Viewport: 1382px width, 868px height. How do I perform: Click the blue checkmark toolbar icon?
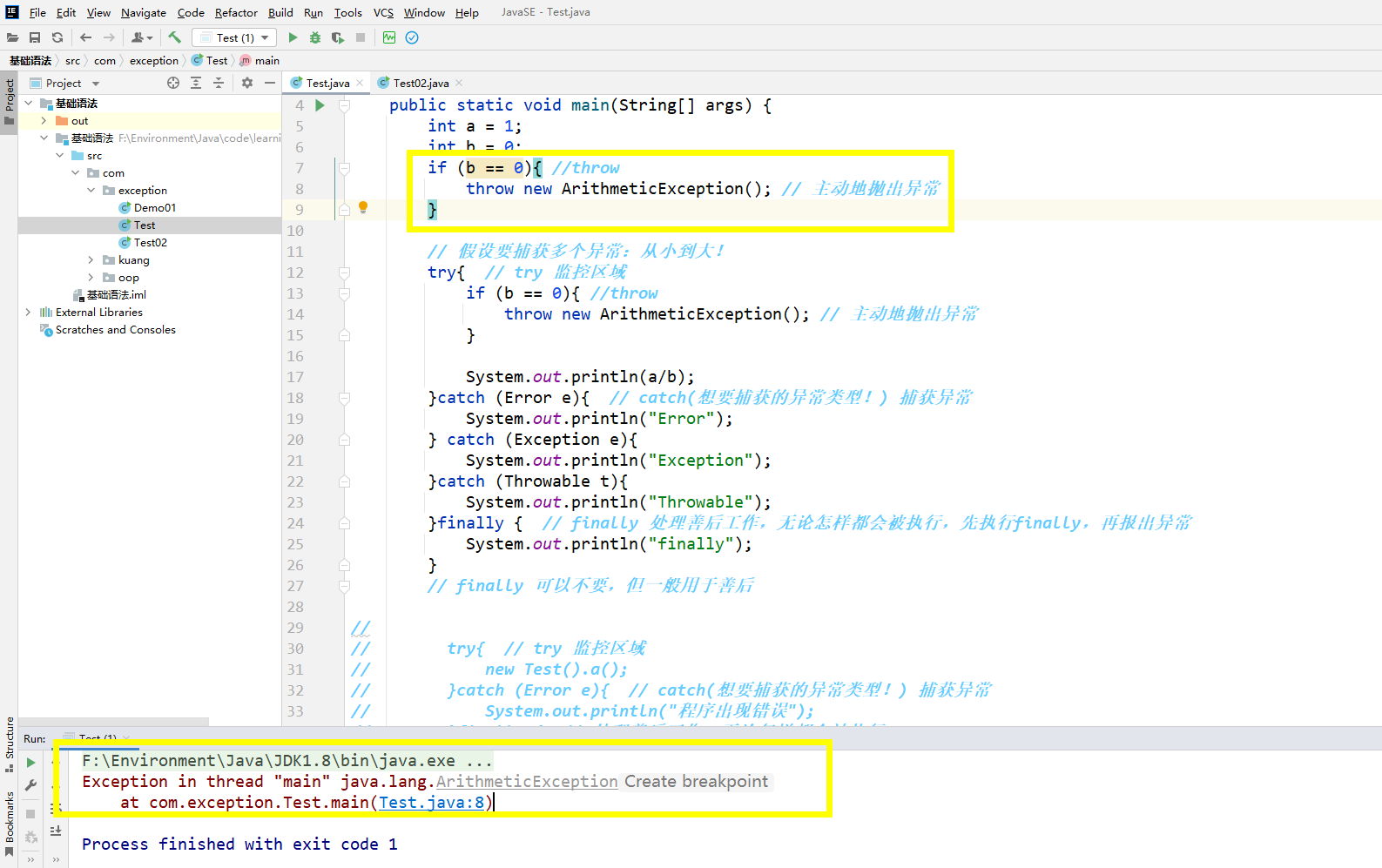412,37
